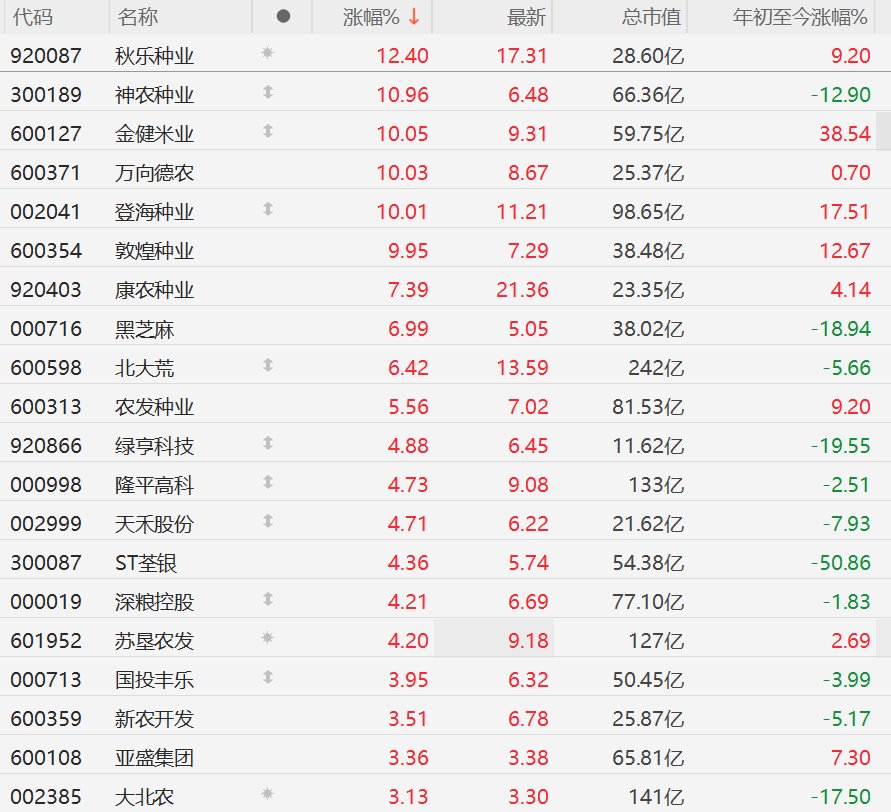Open stock 亚盛集团
Screen dimensions: 891x812
155,758
